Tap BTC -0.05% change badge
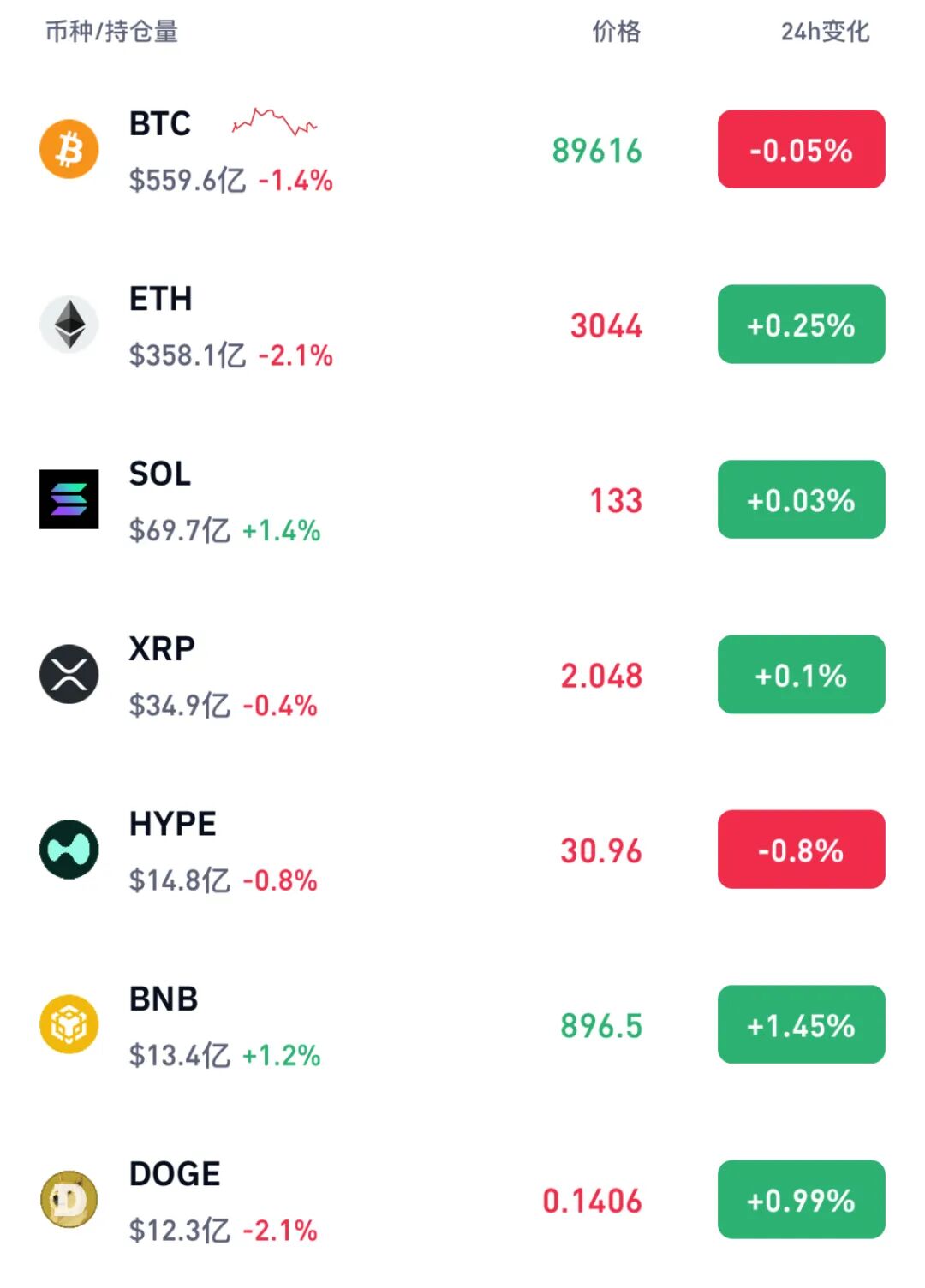 pos(801,150)
